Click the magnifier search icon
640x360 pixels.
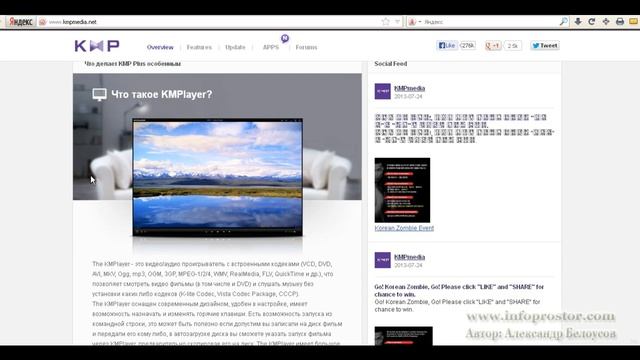pos(563,22)
